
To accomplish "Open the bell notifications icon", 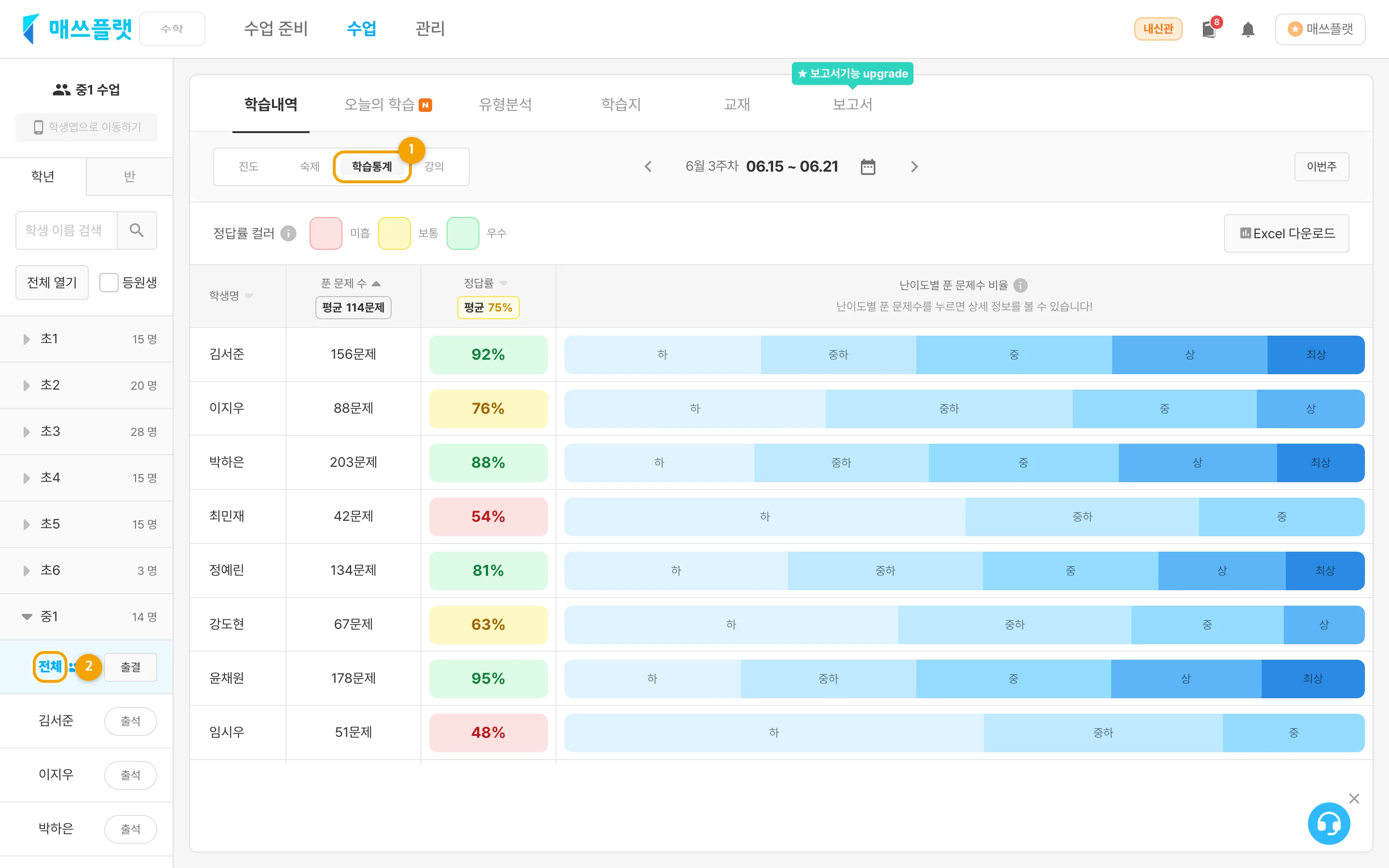I will pos(1248,29).
